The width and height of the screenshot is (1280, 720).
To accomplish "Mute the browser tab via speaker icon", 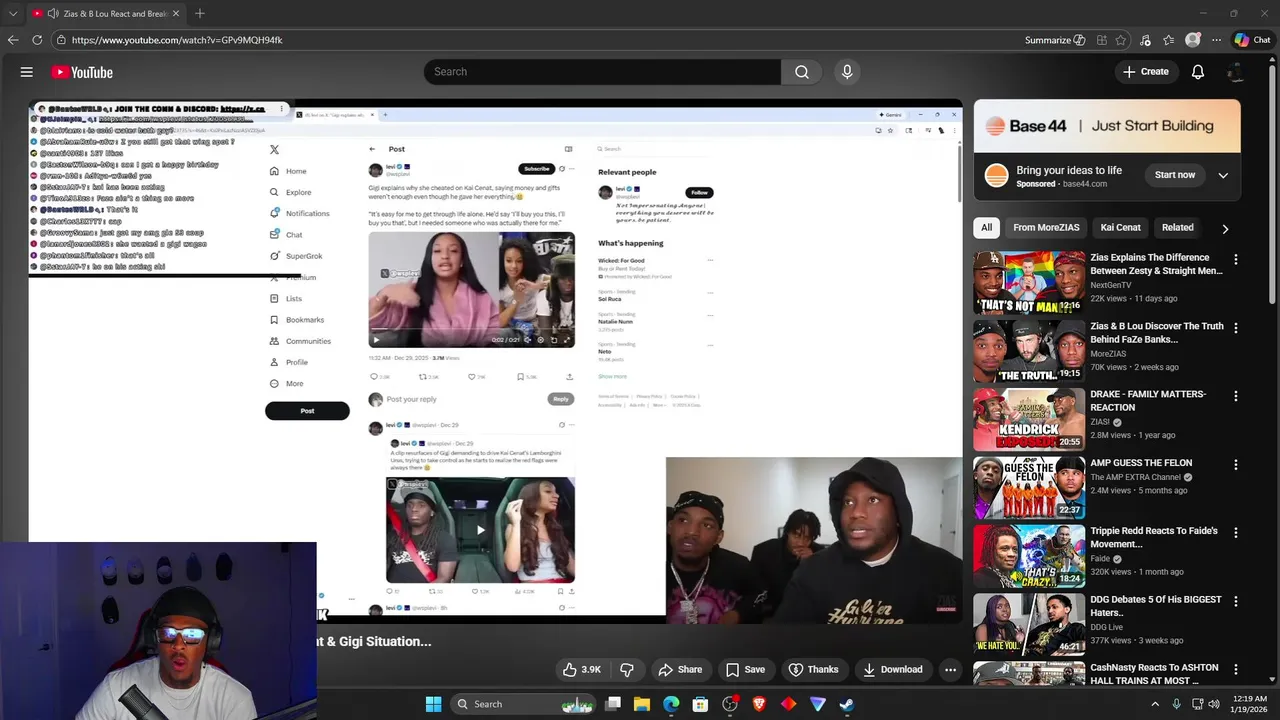I will (x=52, y=13).
